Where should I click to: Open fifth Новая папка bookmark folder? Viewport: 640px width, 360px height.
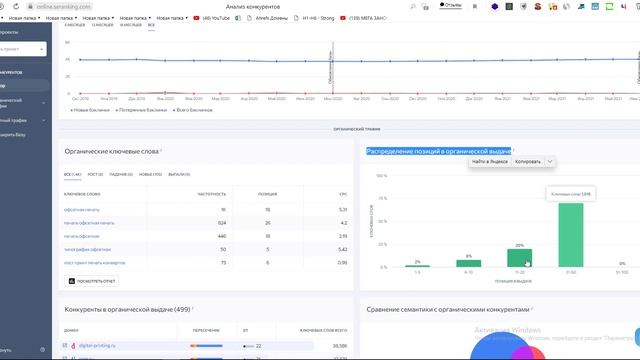pyautogui.click(x=172, y=18)
